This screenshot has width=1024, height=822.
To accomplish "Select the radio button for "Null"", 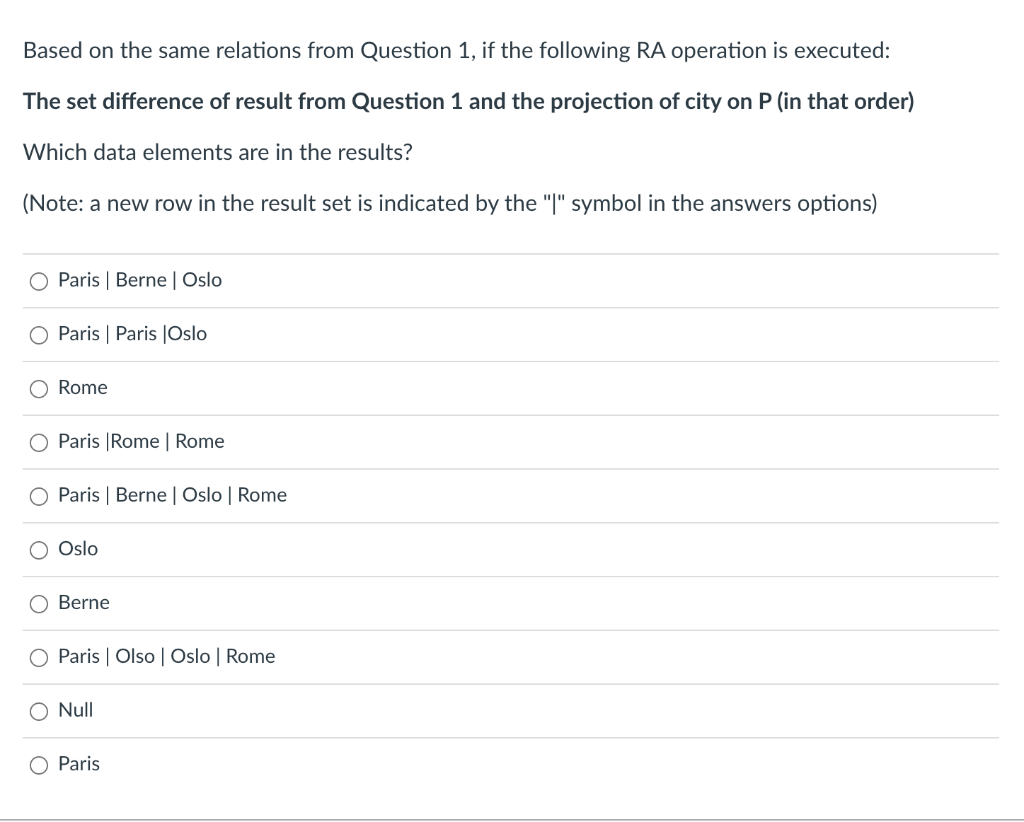I will (x=38, y=710).
